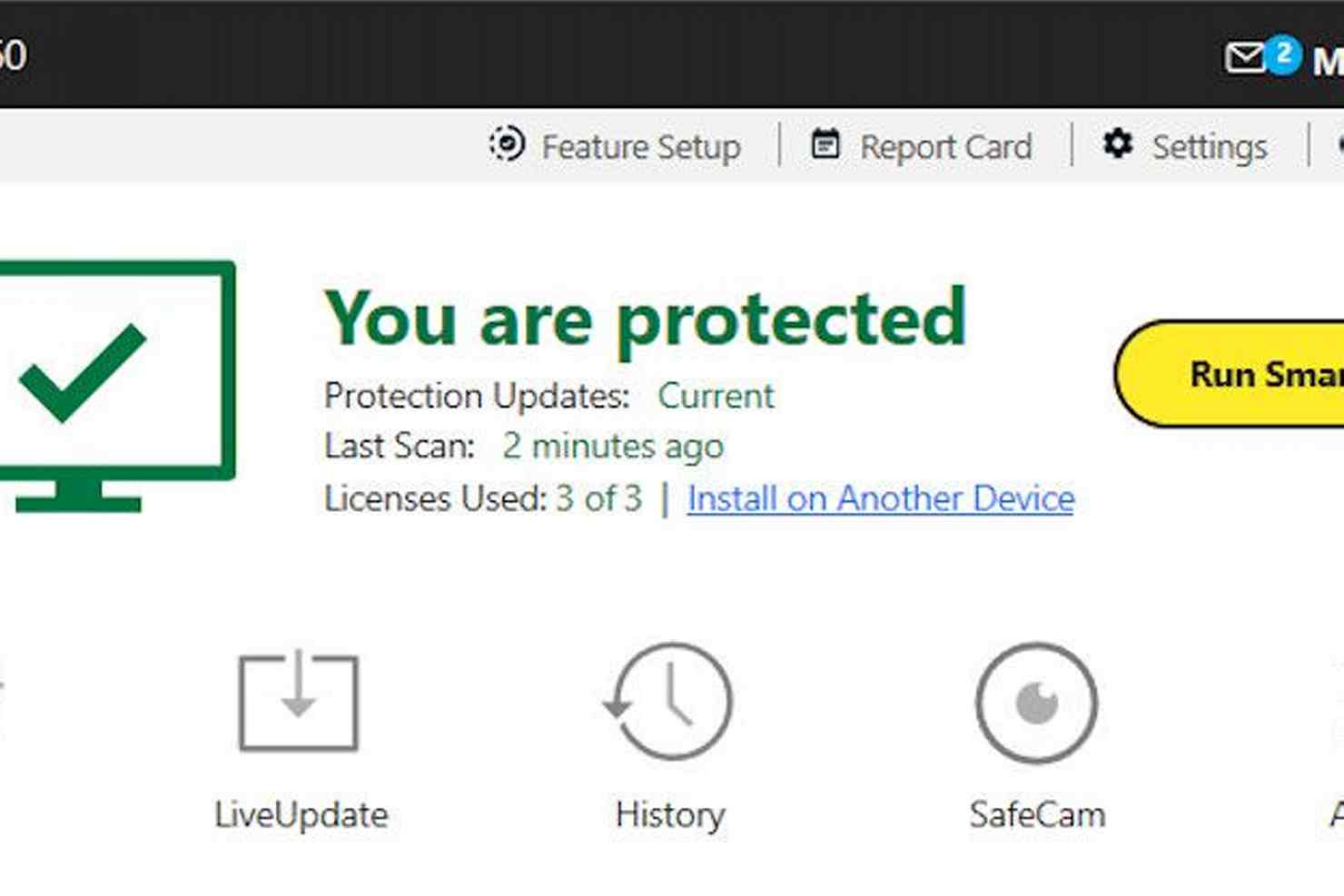Click the Report Card calendar icon
Screen dimensions: 1344x896
pyautogui.click(x=825, y=143)
